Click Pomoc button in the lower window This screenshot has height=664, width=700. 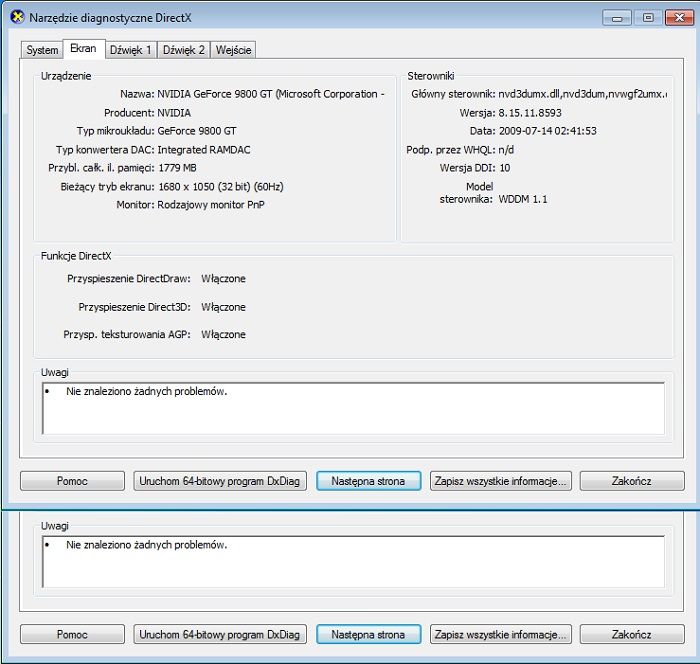pyautogui.click(x=72, y=634)
